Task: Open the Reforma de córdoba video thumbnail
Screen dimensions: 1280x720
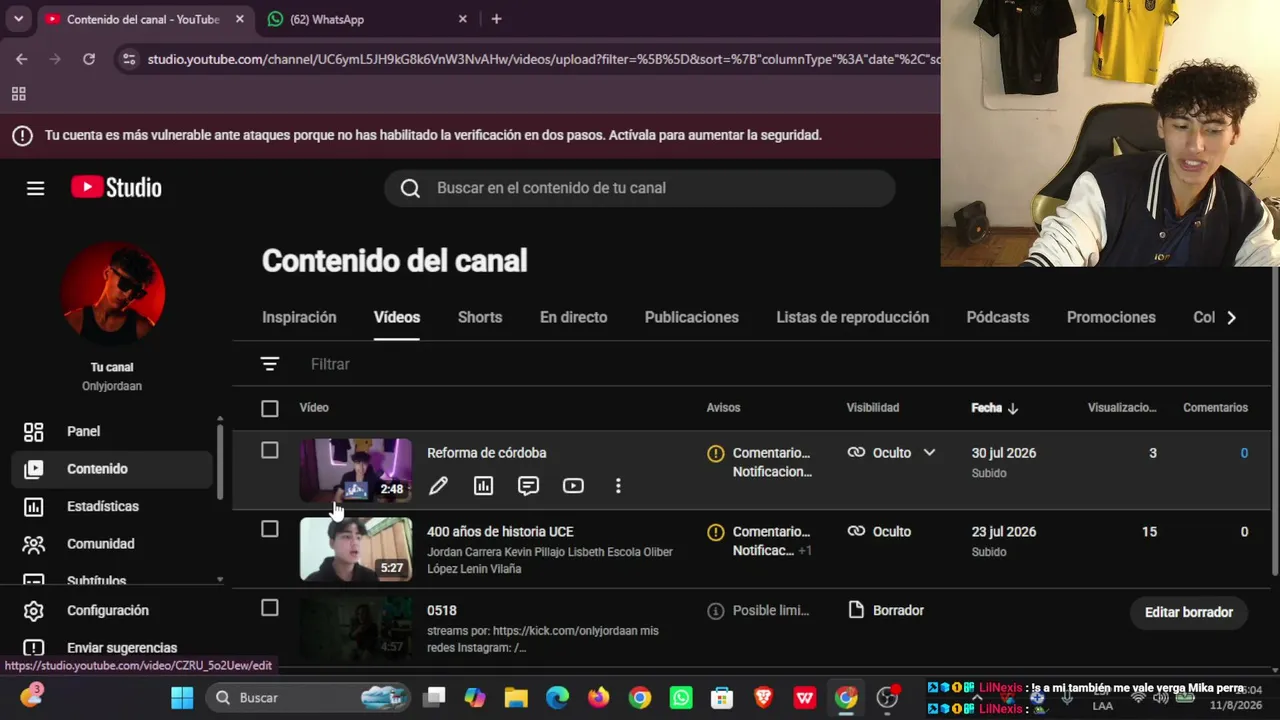Action: point(356,470)
